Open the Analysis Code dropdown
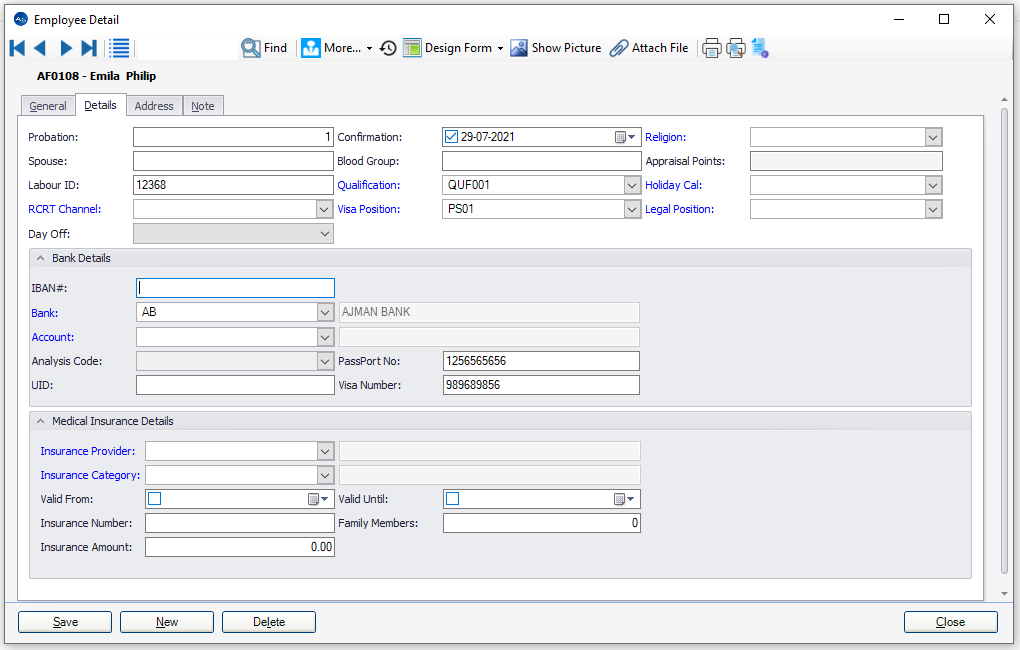Image resolution: width=1020 pixels, height=650 pixels. [325, 361]
